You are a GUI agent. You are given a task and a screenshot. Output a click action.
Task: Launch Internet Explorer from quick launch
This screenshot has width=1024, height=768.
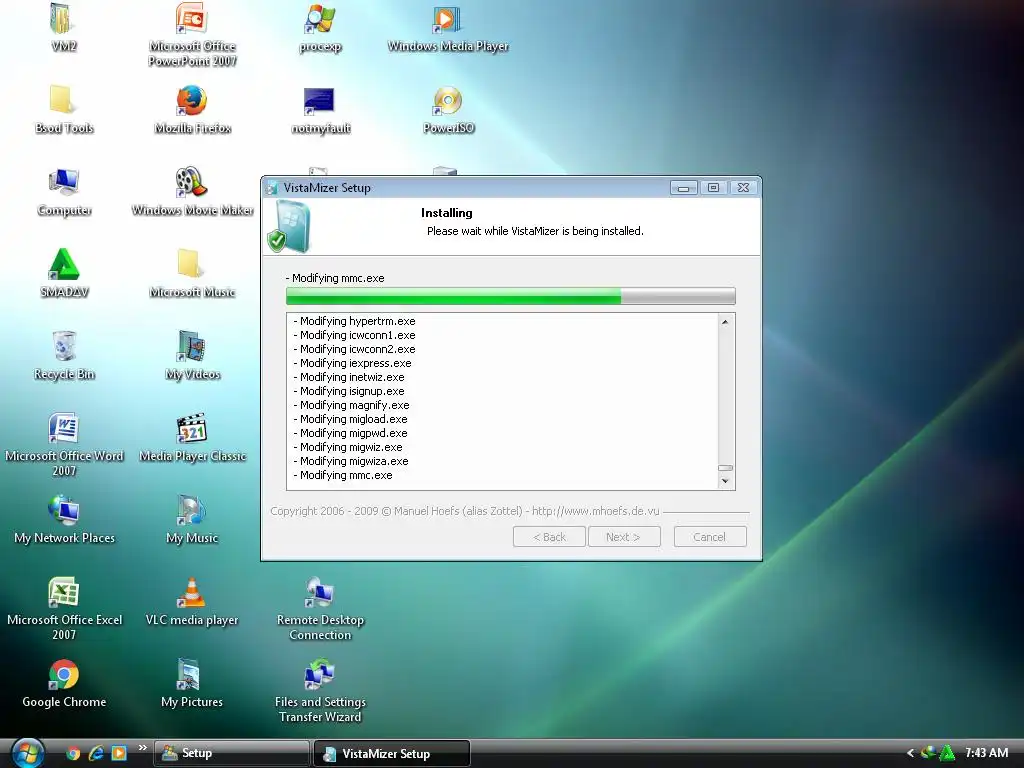[96, 753]
